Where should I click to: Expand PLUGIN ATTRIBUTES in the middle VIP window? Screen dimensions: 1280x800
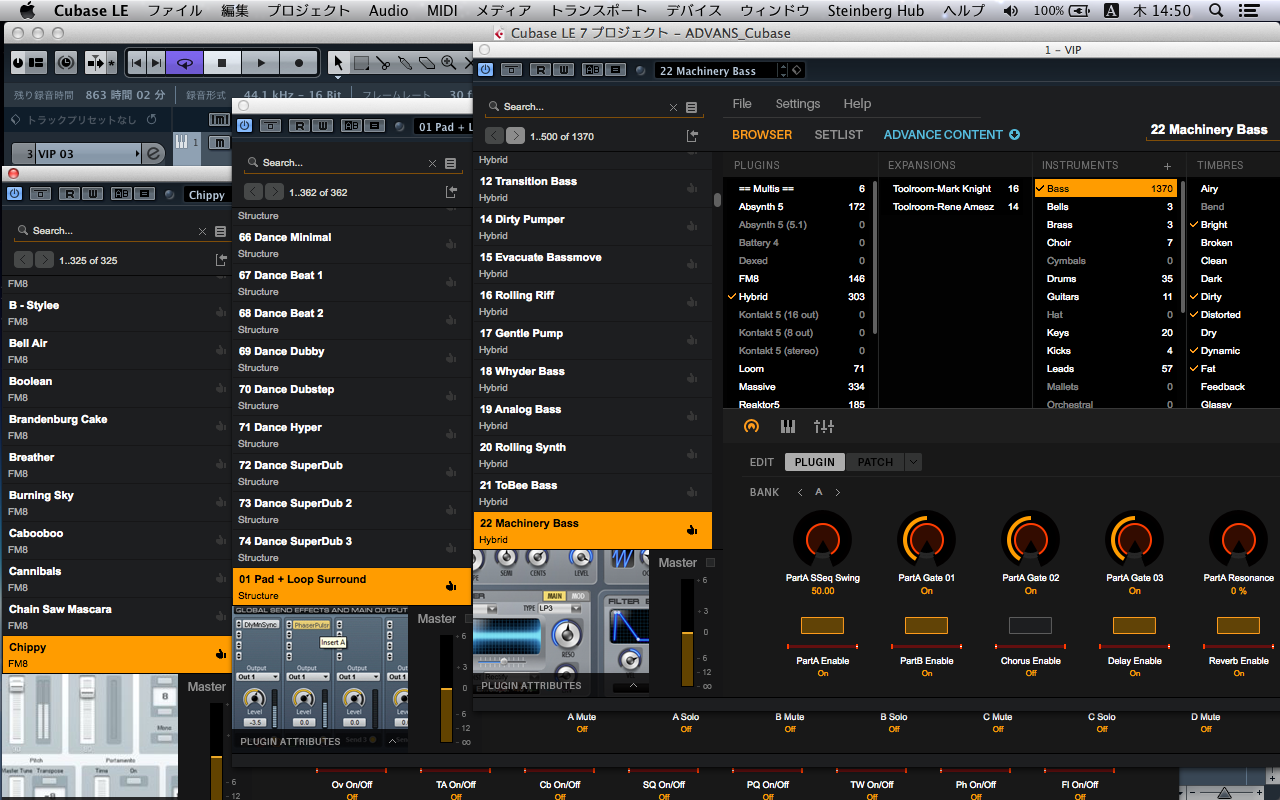coord(392,742)
